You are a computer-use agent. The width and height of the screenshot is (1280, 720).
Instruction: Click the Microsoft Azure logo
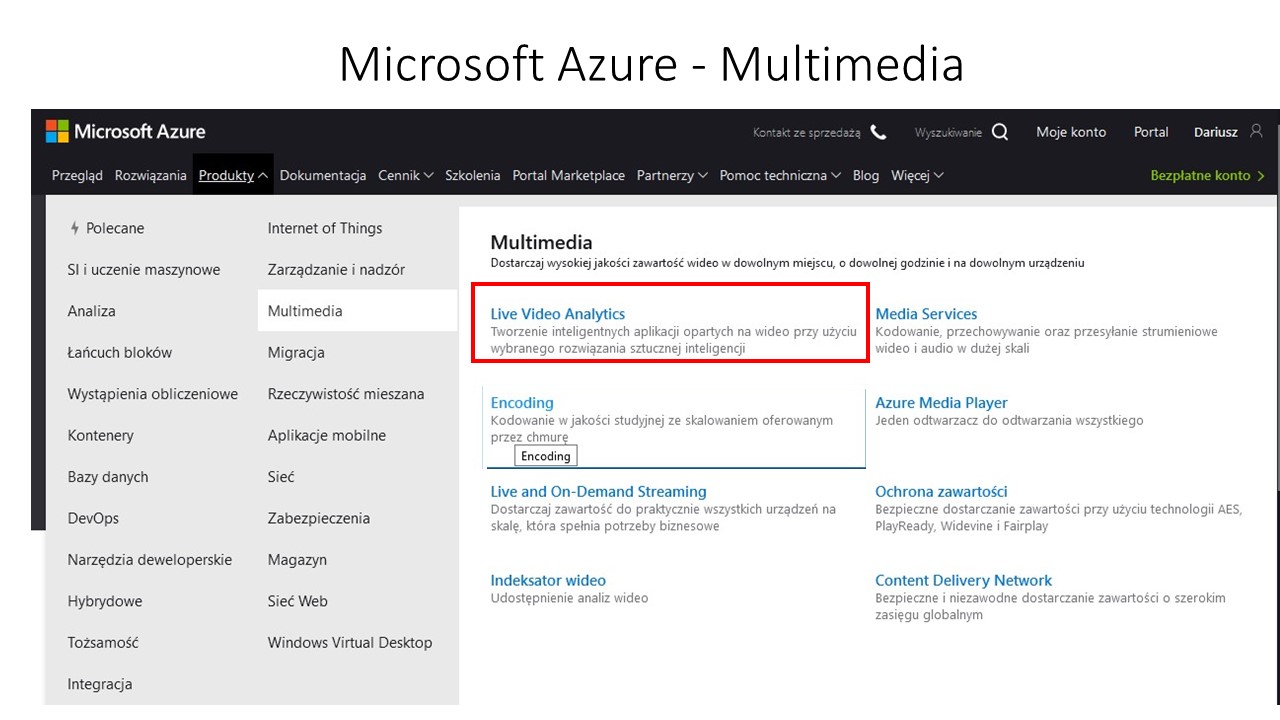pyautogui.click(x=126, y=131)
